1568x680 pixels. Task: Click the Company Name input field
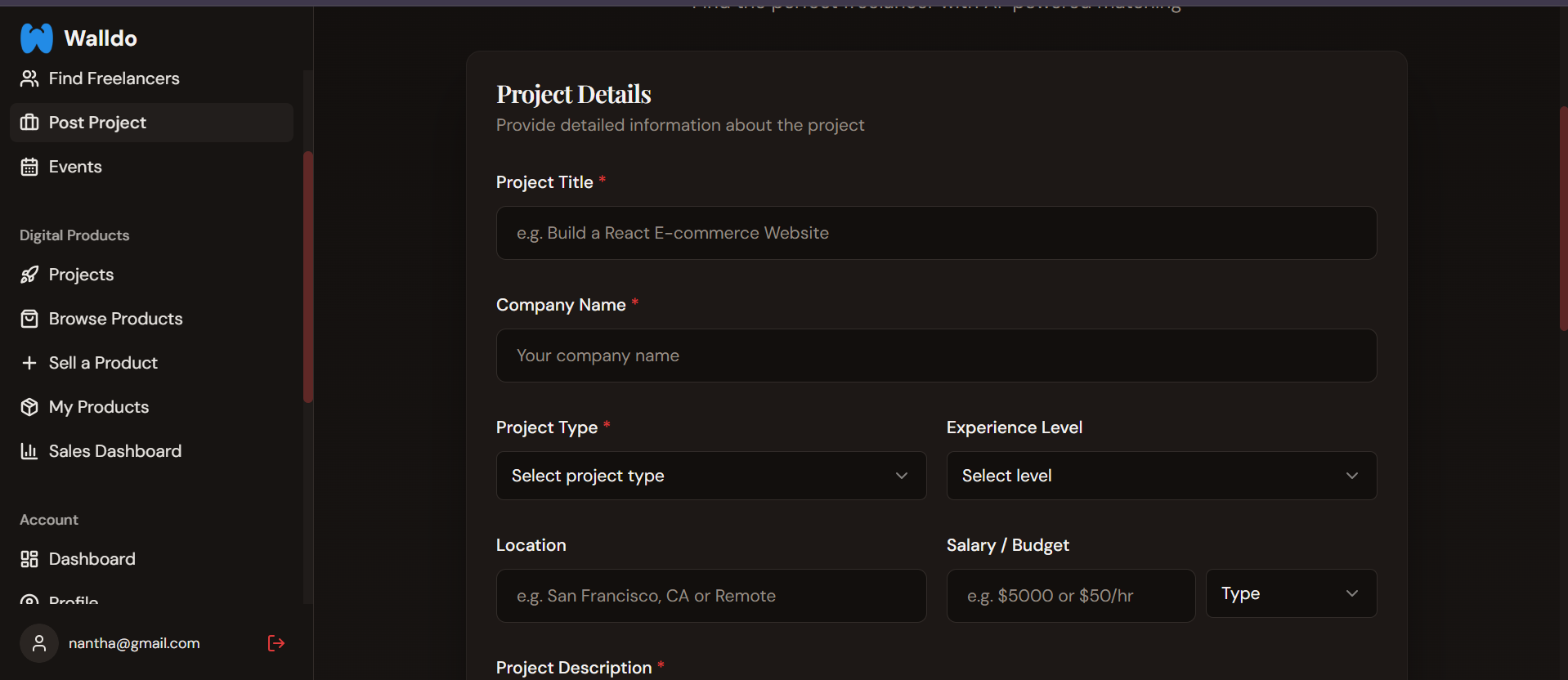(937, 356)
